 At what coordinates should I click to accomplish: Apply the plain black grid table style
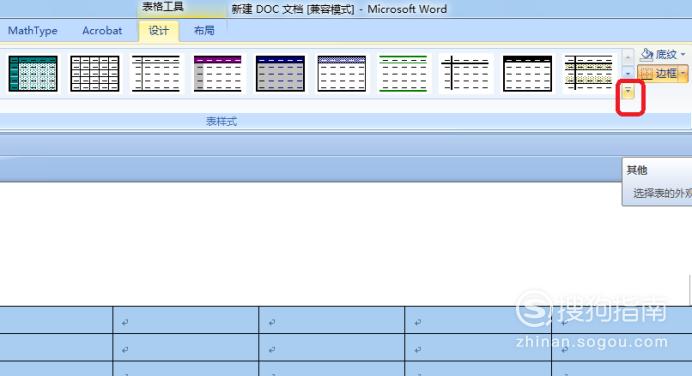[x=95, y=74]
